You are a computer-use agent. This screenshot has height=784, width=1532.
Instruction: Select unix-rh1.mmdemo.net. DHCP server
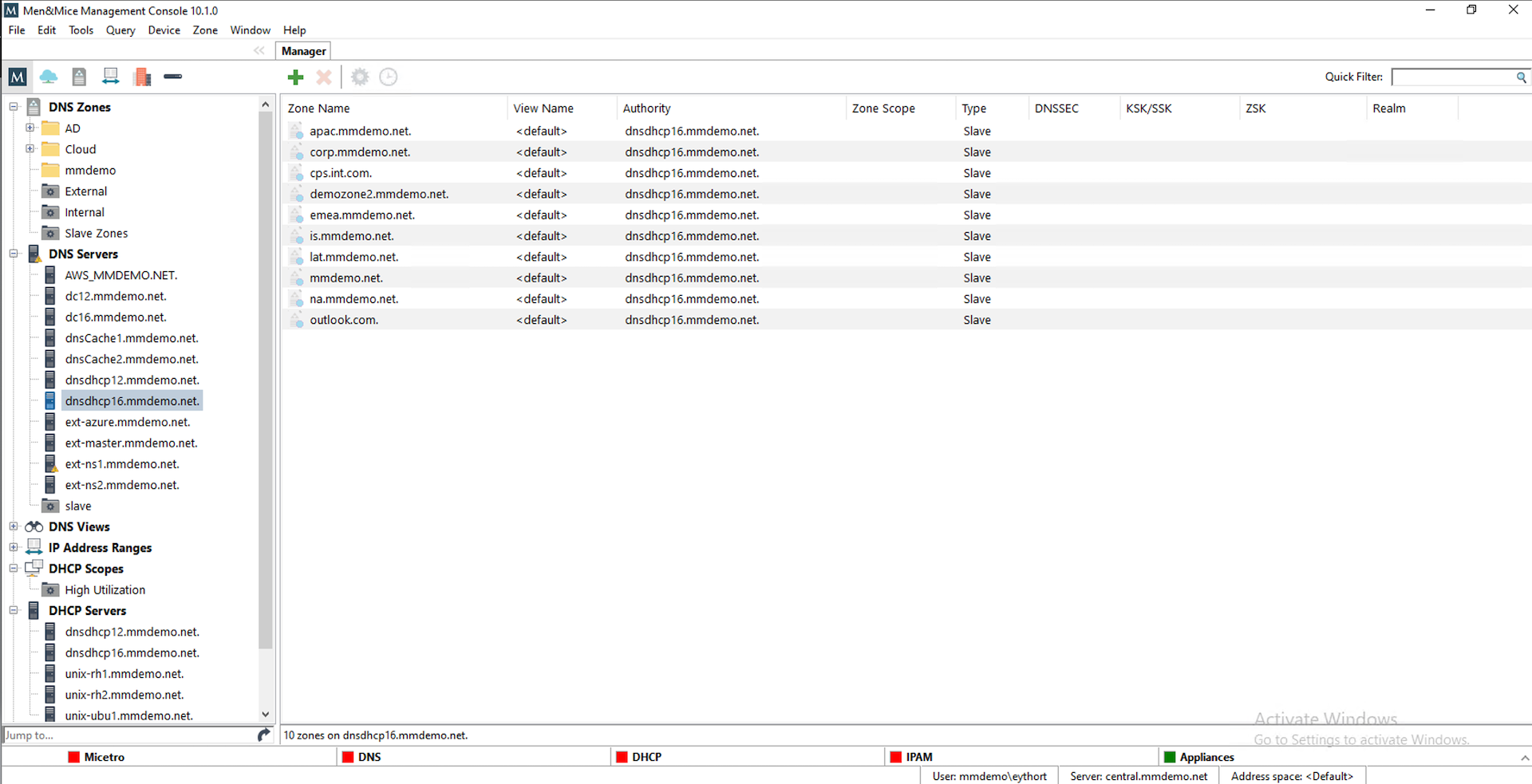124,674
